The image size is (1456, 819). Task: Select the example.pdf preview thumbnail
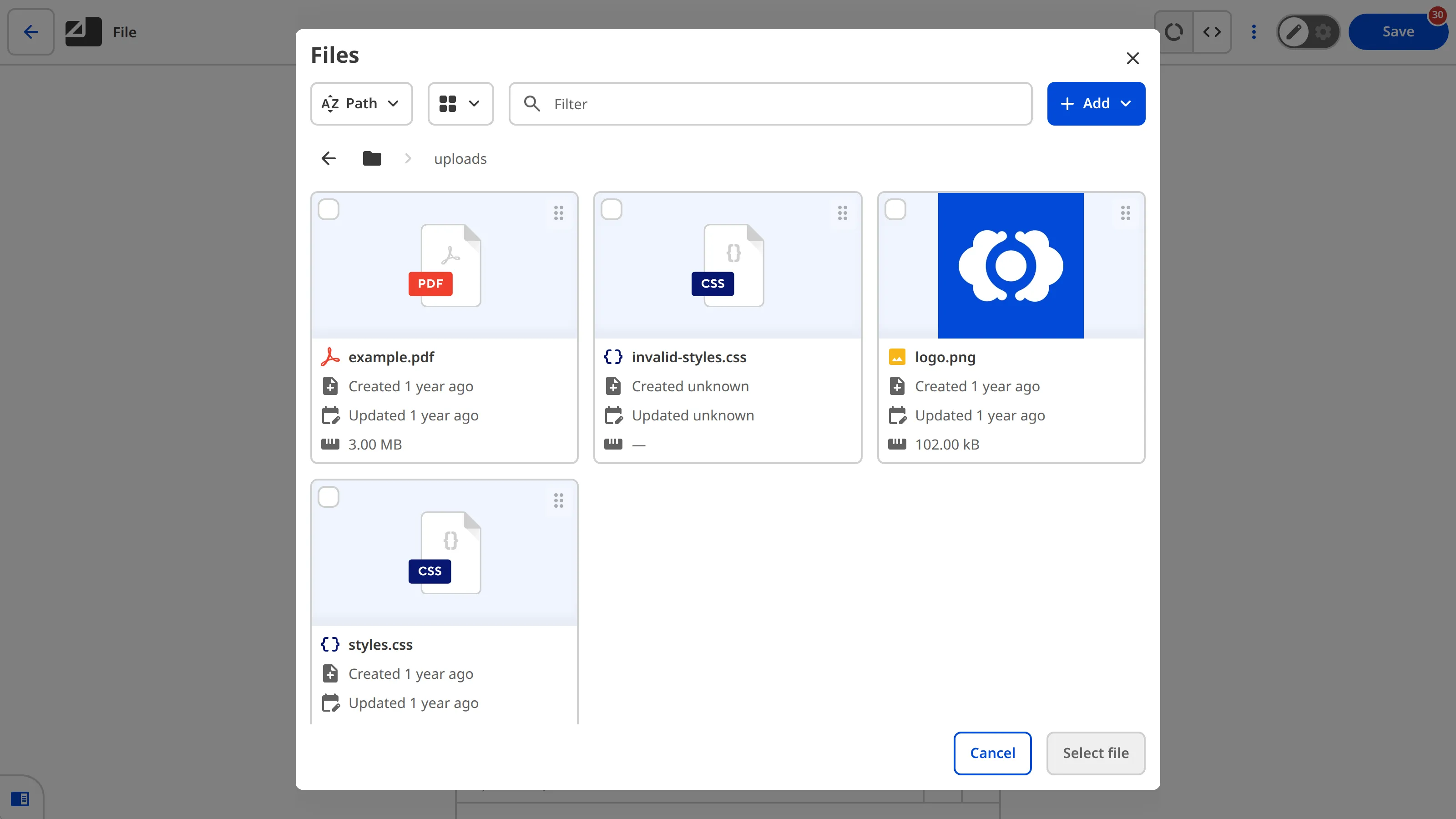coord(444,266)
